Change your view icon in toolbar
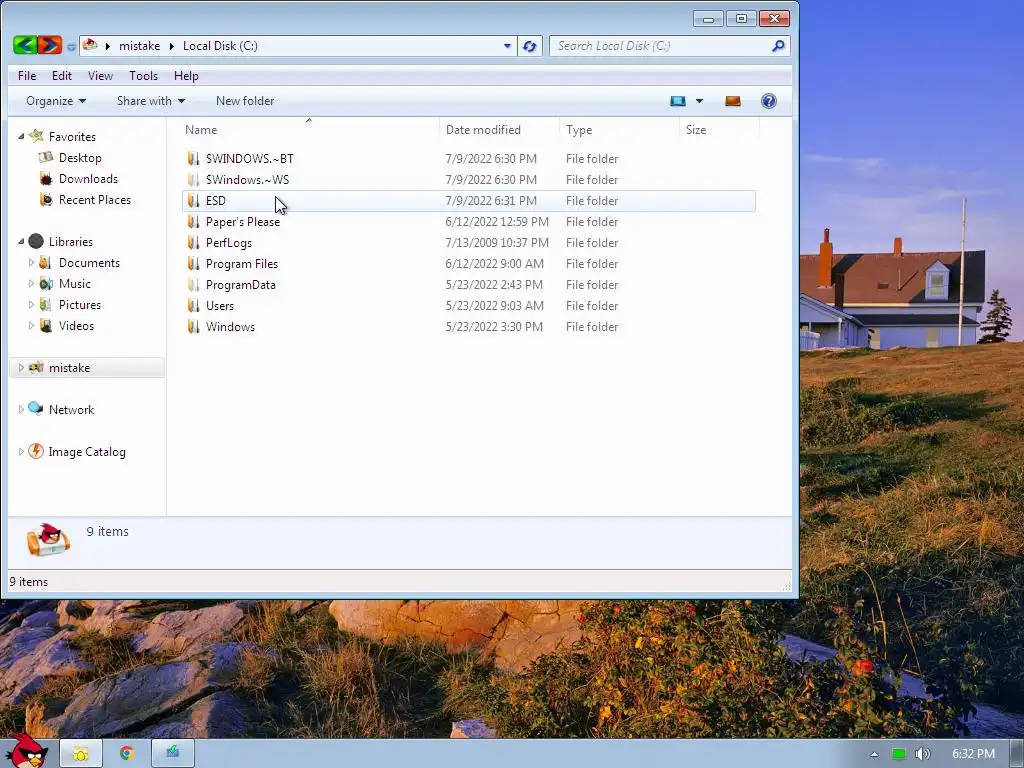Screen dimensions: 1024x768 pos(678,101)
